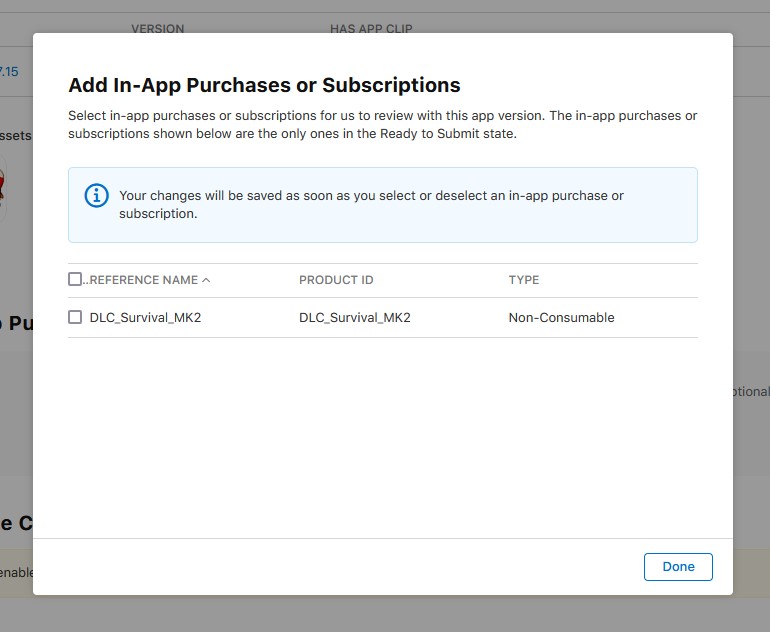Viewport: 770px width, 632px height.
Task: Check the DLC_Survival_MK2 row checkbox
Action: (75, 317)
